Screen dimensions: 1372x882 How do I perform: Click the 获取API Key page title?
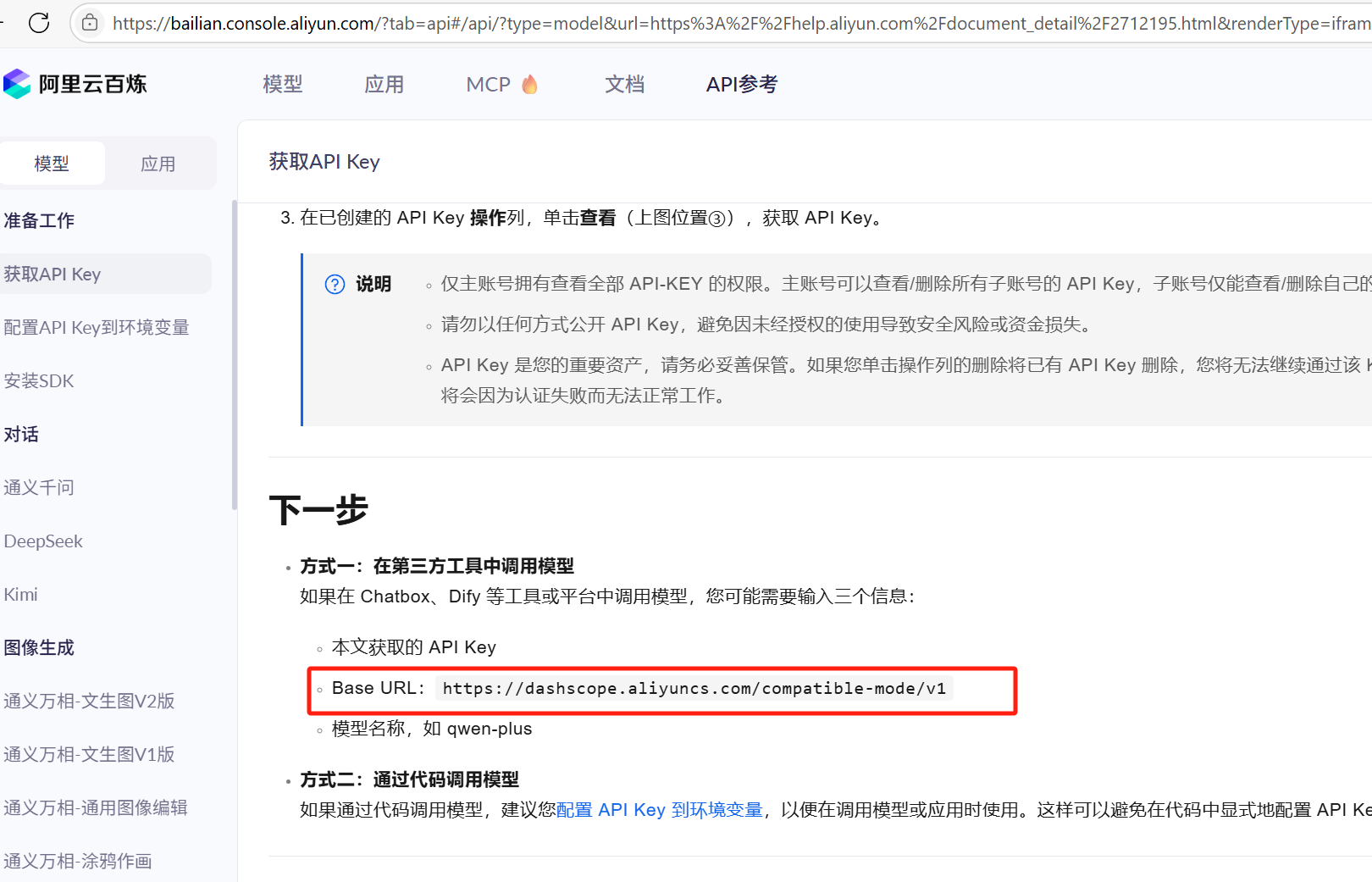(324, 162)
